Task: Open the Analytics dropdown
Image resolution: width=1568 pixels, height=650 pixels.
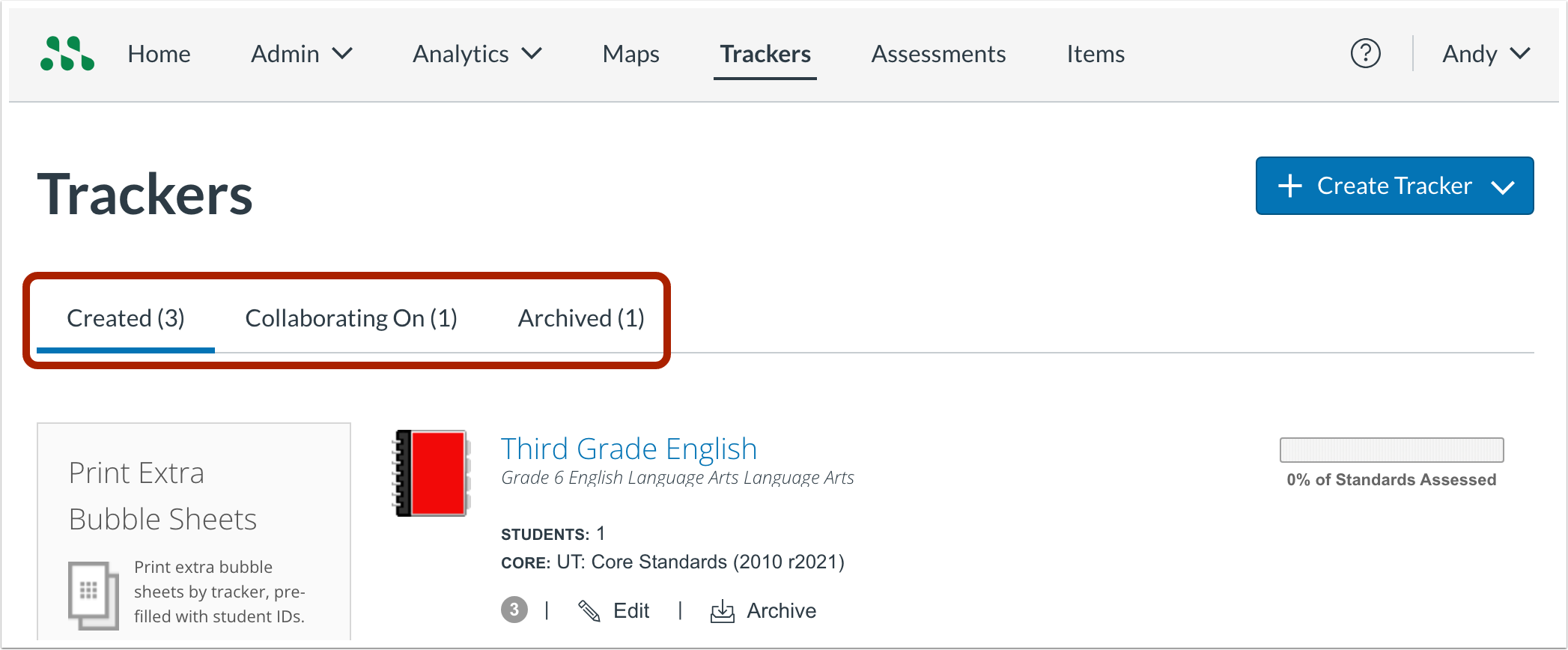Action: point(476,53)
